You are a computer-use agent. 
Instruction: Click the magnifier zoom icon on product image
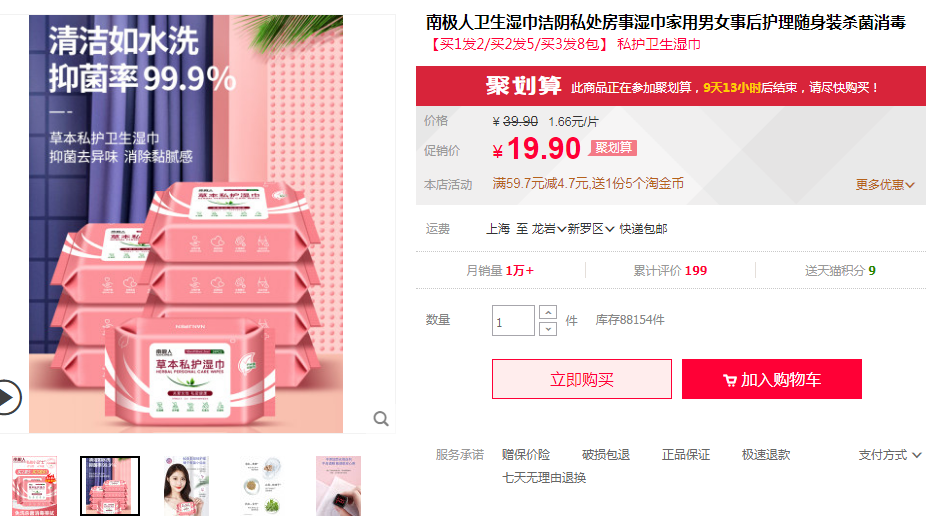click(x=381, y=419)
